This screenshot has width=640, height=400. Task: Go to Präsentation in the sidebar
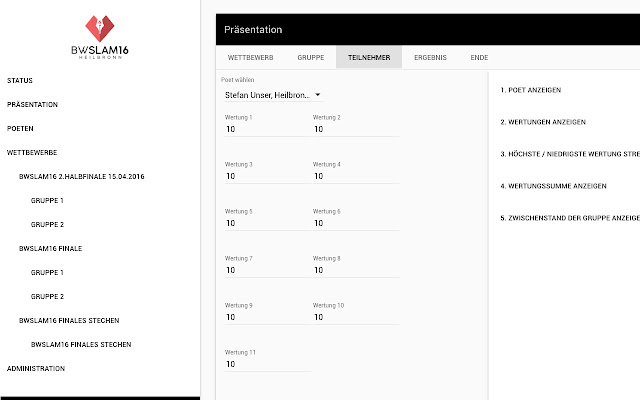pos(32,104)
